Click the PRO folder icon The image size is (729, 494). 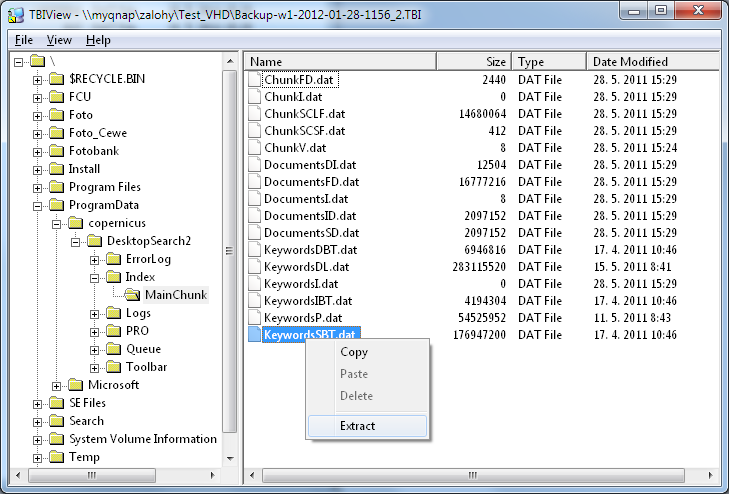113,331
